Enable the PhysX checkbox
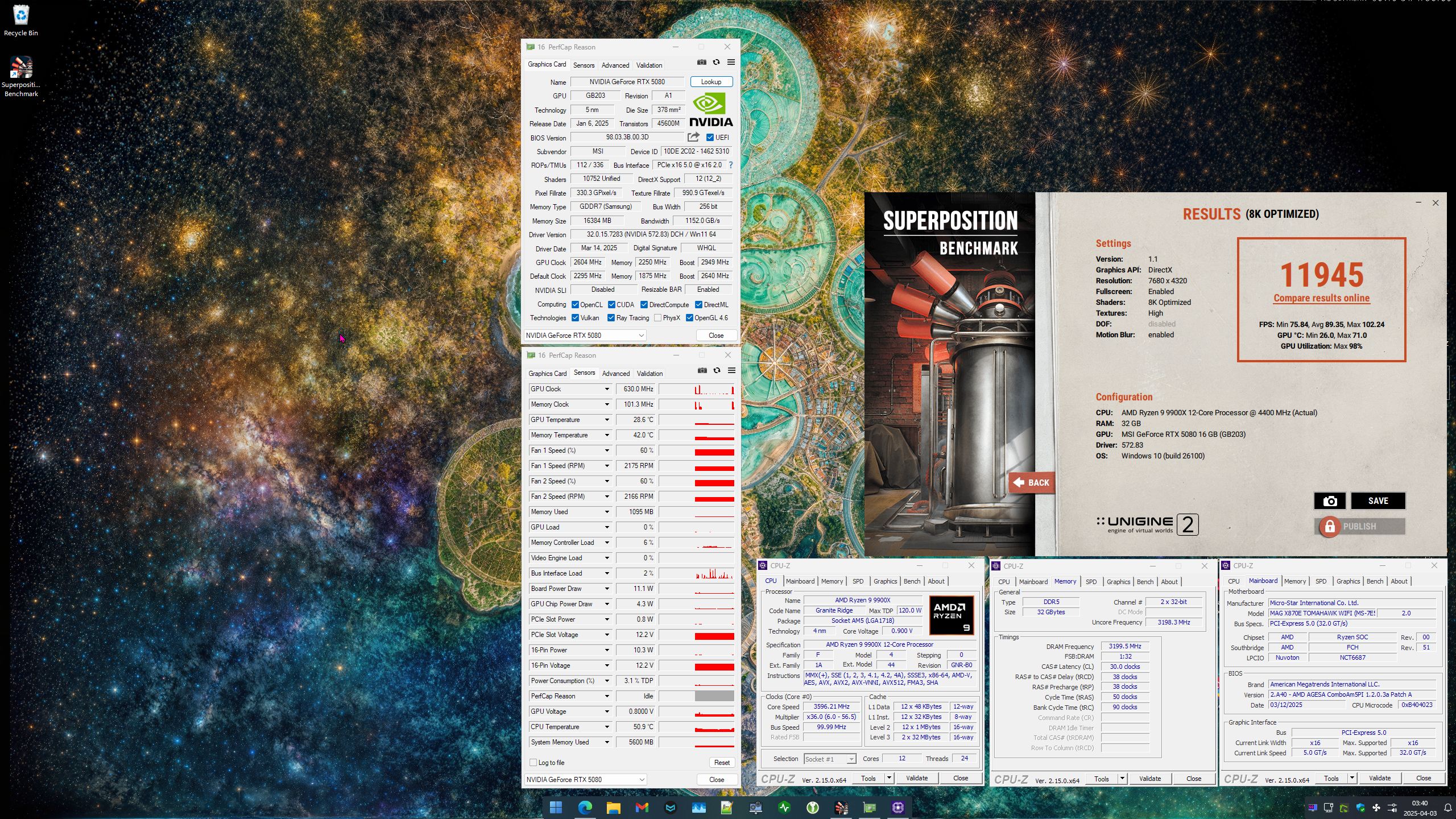The height and width of the screenshot is (819, 1456). (x=657, y=318)
